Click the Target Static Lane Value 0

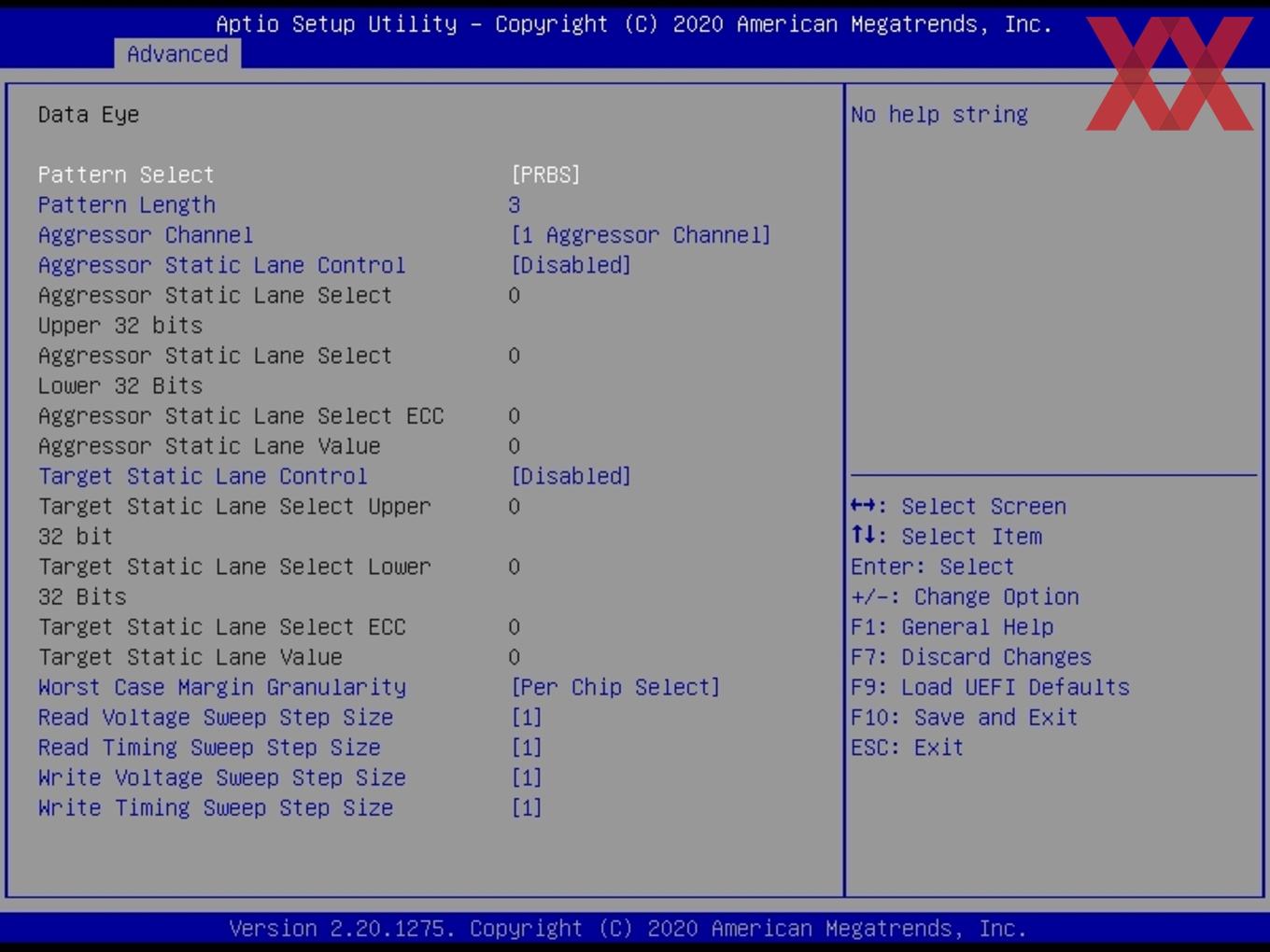pos(515,657)
